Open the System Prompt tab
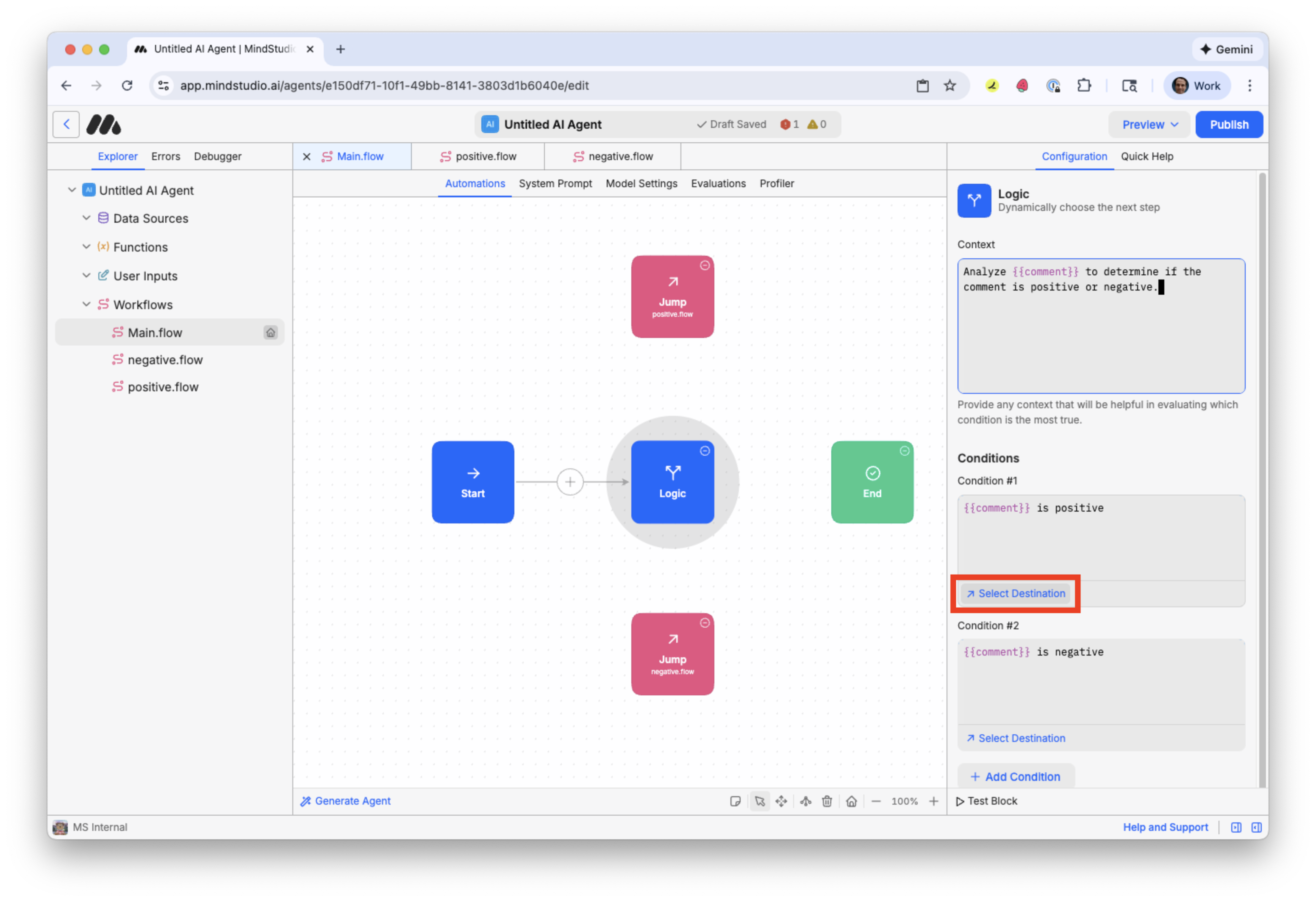The width and height of the screenshot is (1316, 902). tap(555, 183)
